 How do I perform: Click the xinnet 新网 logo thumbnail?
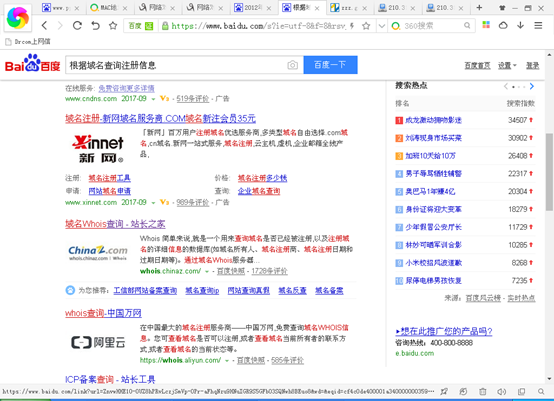coord(98,149)
